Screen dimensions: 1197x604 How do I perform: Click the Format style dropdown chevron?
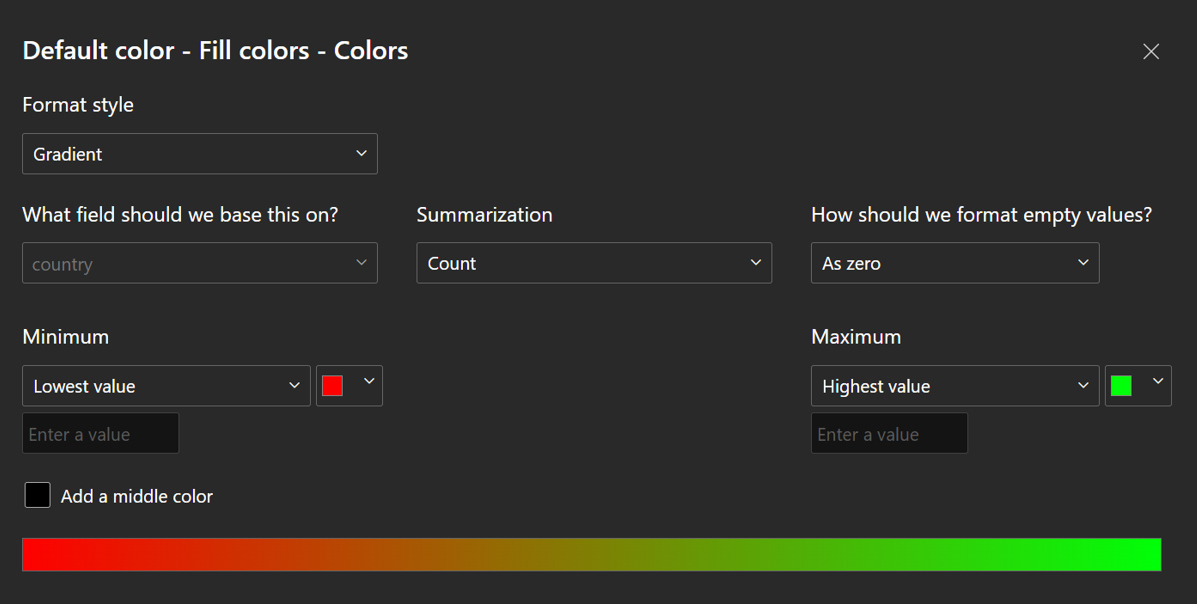[361, 153]
